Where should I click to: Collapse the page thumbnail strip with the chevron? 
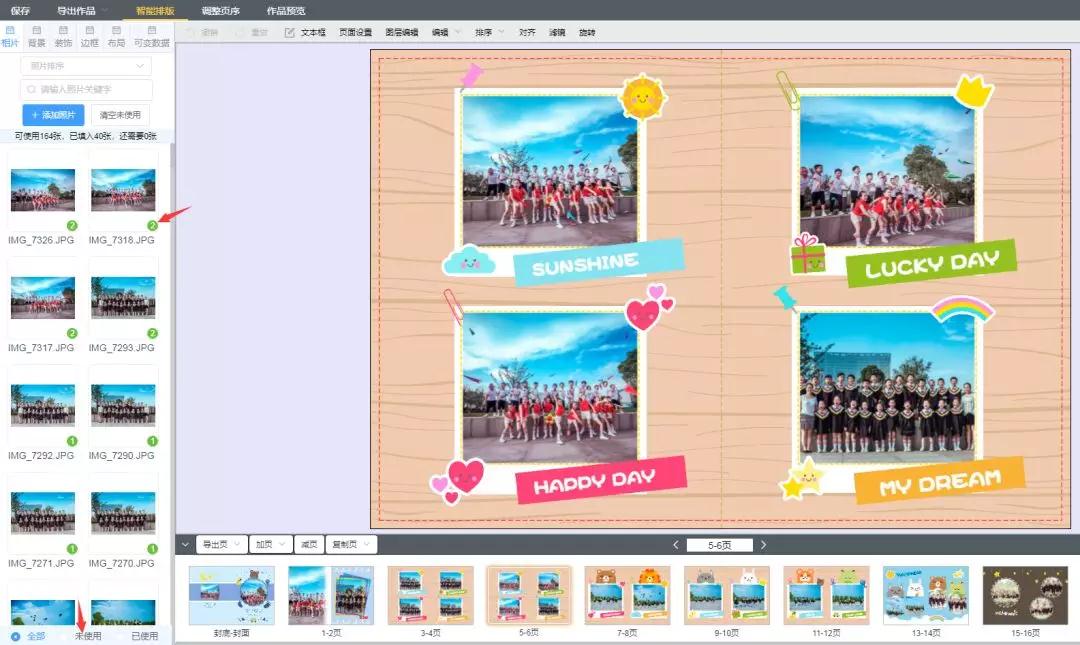[185, 544]
